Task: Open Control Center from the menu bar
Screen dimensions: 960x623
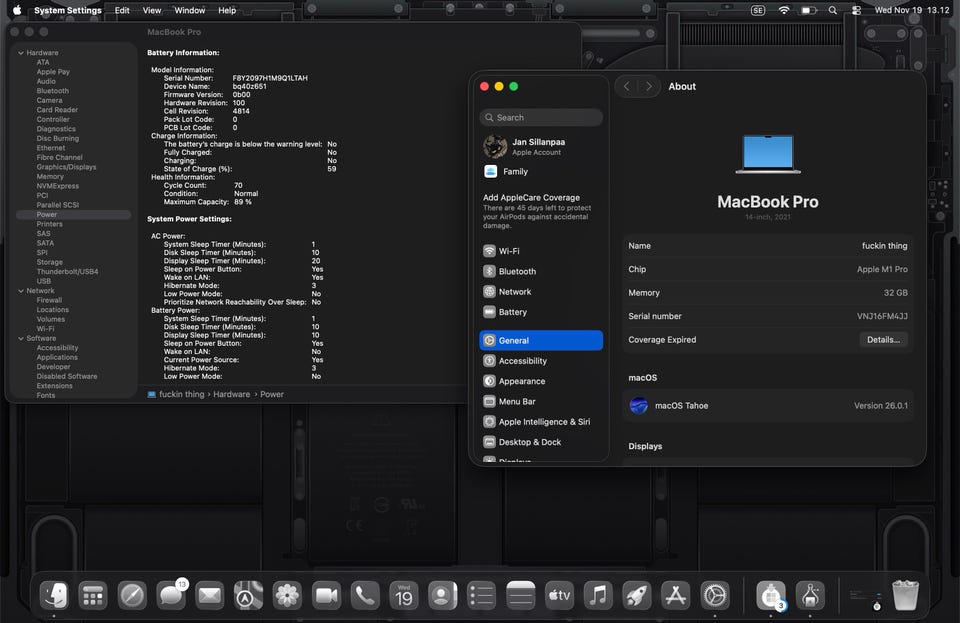Action: pyautogui.click(x=856, y=10)
